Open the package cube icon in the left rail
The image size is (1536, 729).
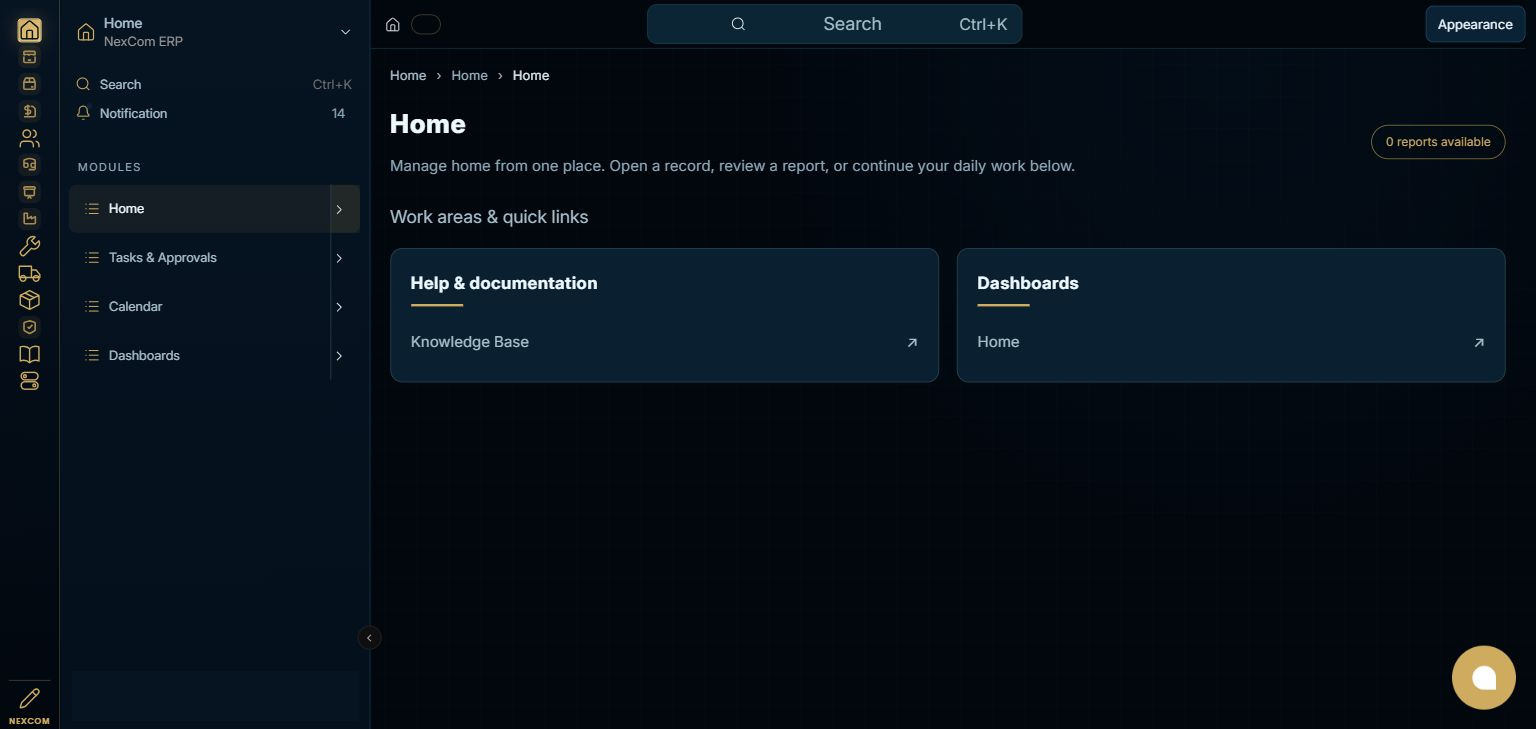pos(30,300)
